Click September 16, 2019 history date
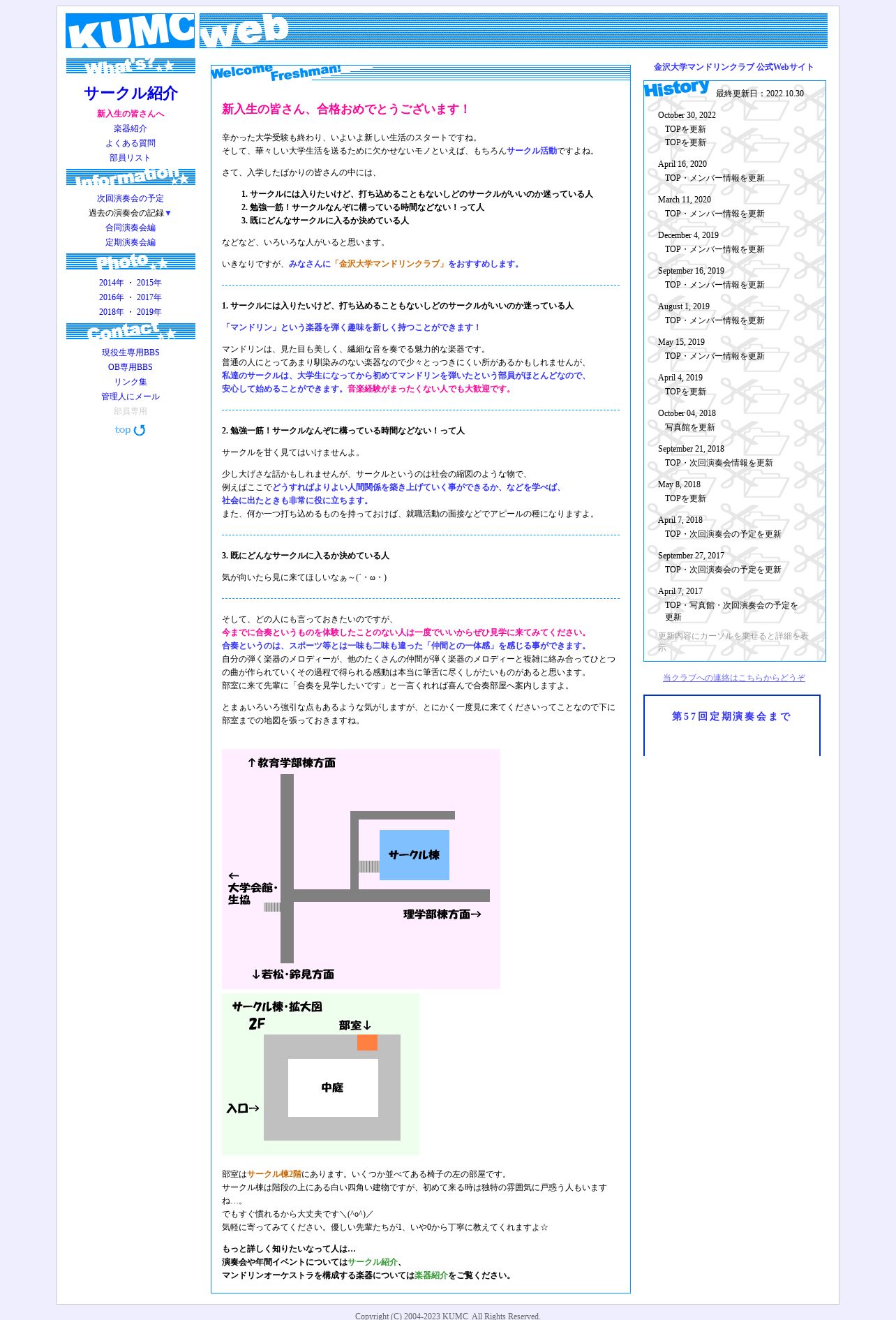This screenshot has height=1320, width=896. click(691, 271)
